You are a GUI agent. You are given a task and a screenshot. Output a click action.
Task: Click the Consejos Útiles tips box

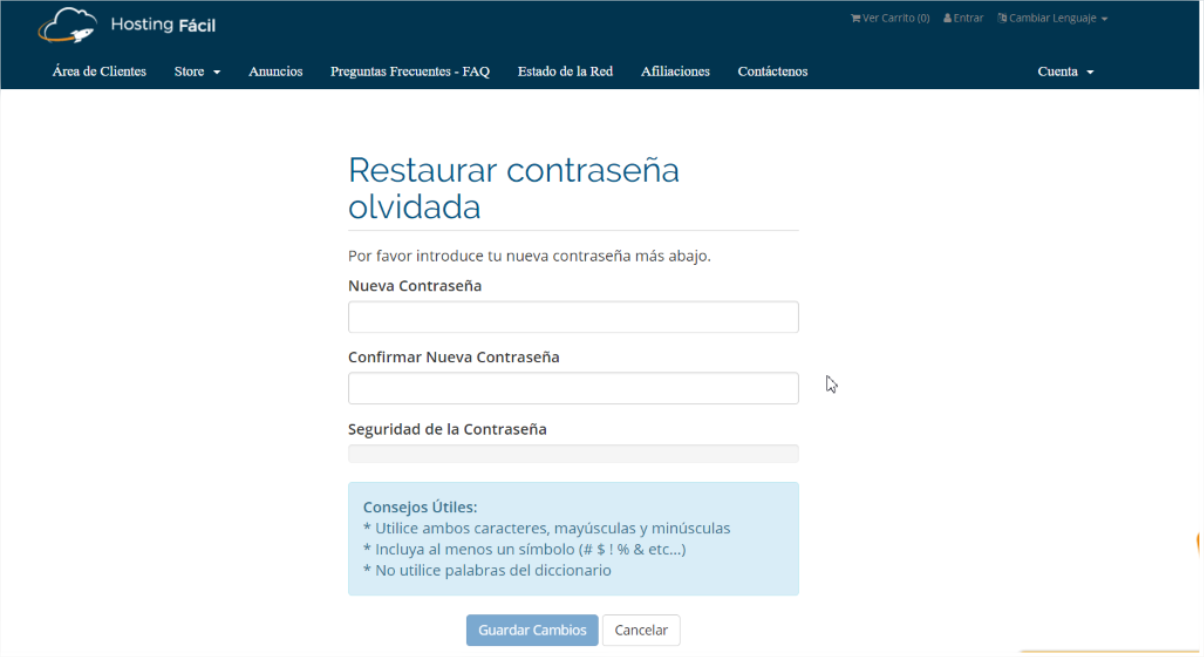point(573,538)
